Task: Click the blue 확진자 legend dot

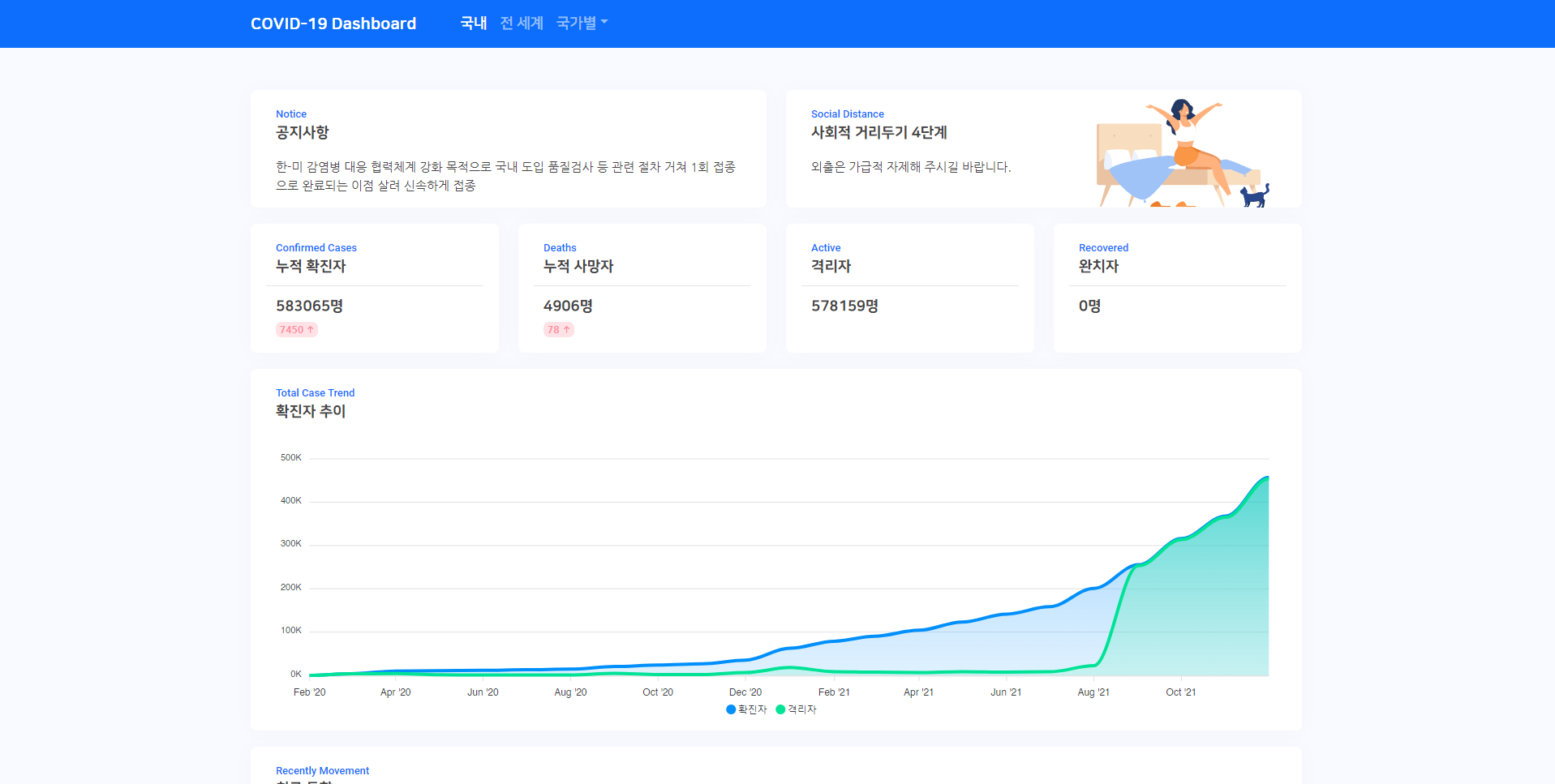Action: [x=730, y=709]
